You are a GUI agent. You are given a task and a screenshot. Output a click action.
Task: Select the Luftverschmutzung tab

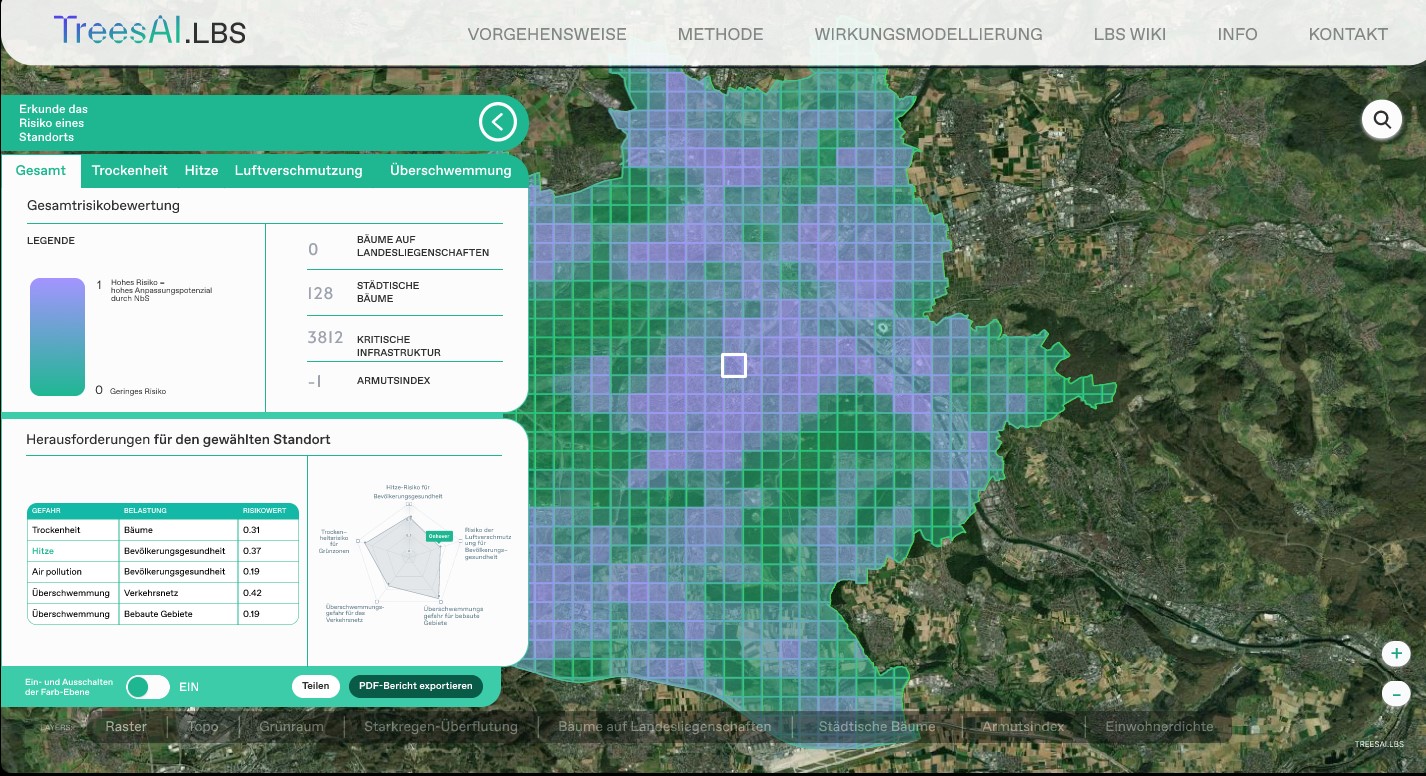[x=298, y=170]
